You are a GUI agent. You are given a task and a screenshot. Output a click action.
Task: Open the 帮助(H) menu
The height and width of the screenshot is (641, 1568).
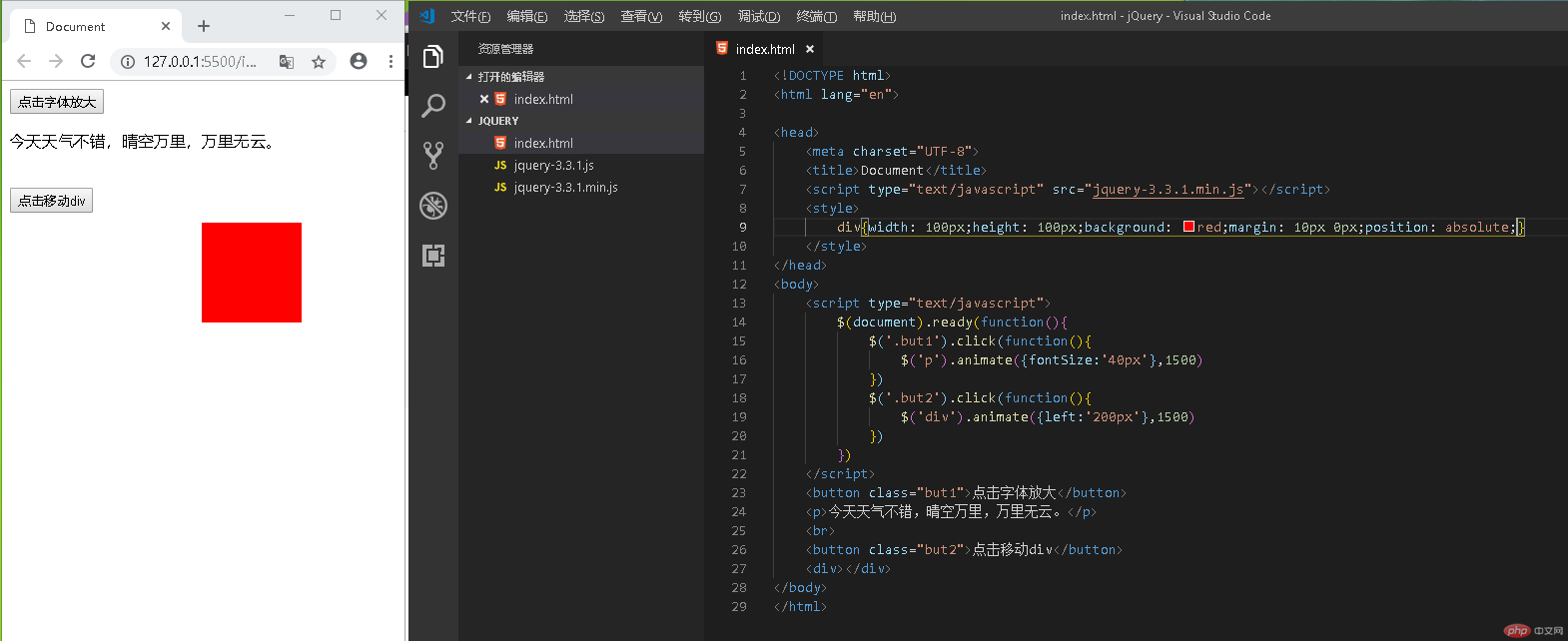tap(875, 16)
